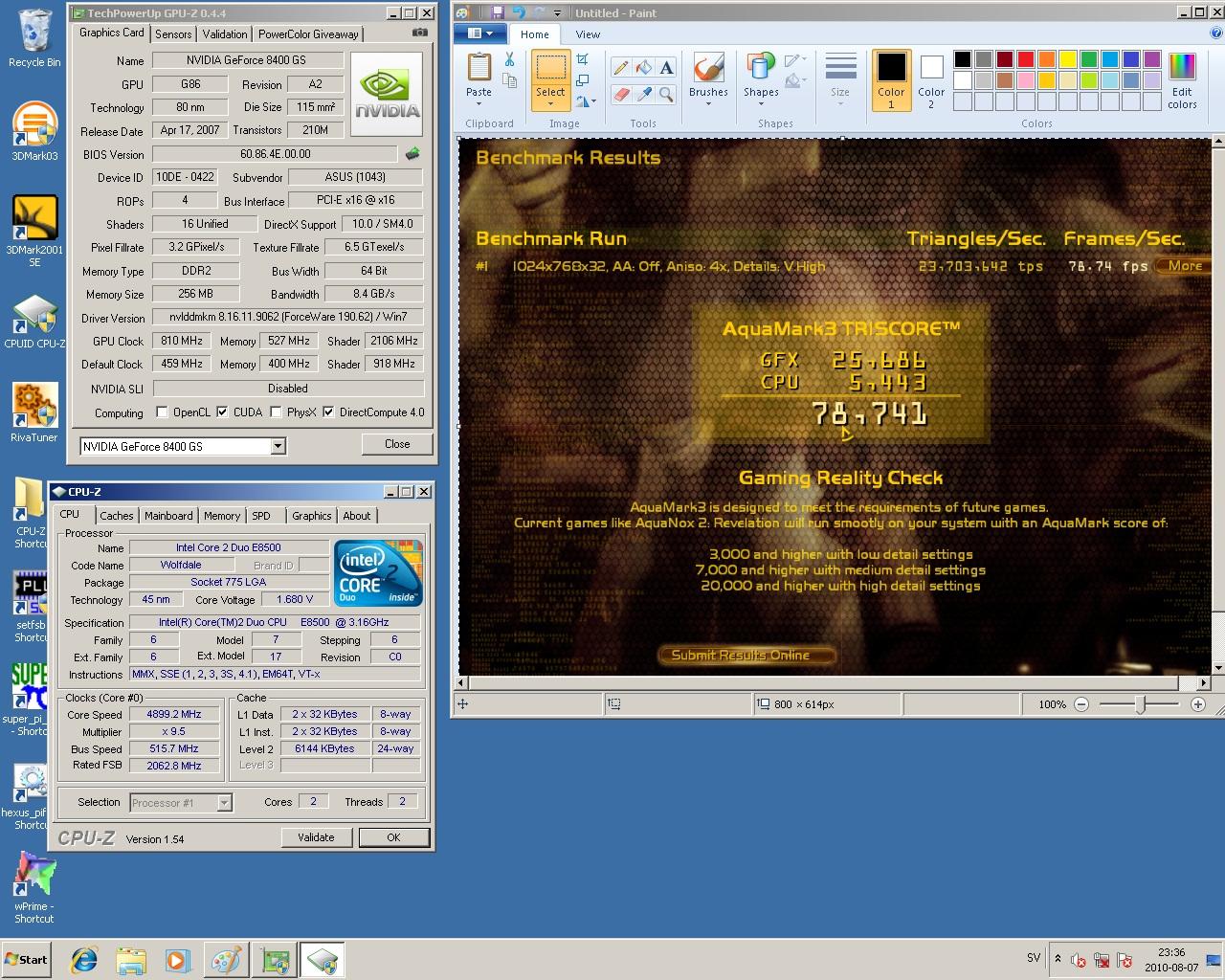Click the Save icon in Paint title bar
Image resolution: width=1225 pixels, height=980 pixels.
497,12
